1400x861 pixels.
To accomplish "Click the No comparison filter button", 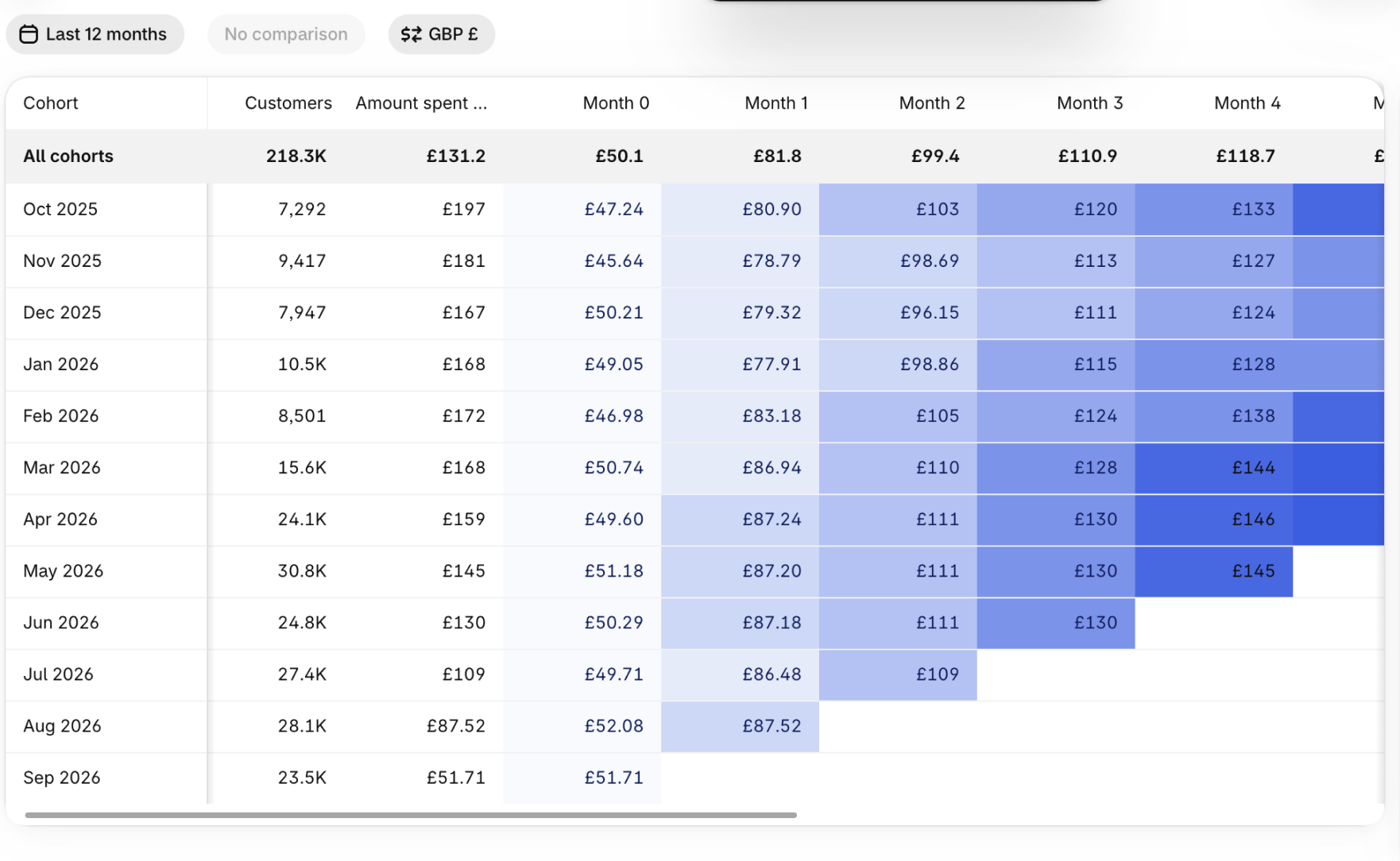I will pyautogui.click(x=286, y=34).
